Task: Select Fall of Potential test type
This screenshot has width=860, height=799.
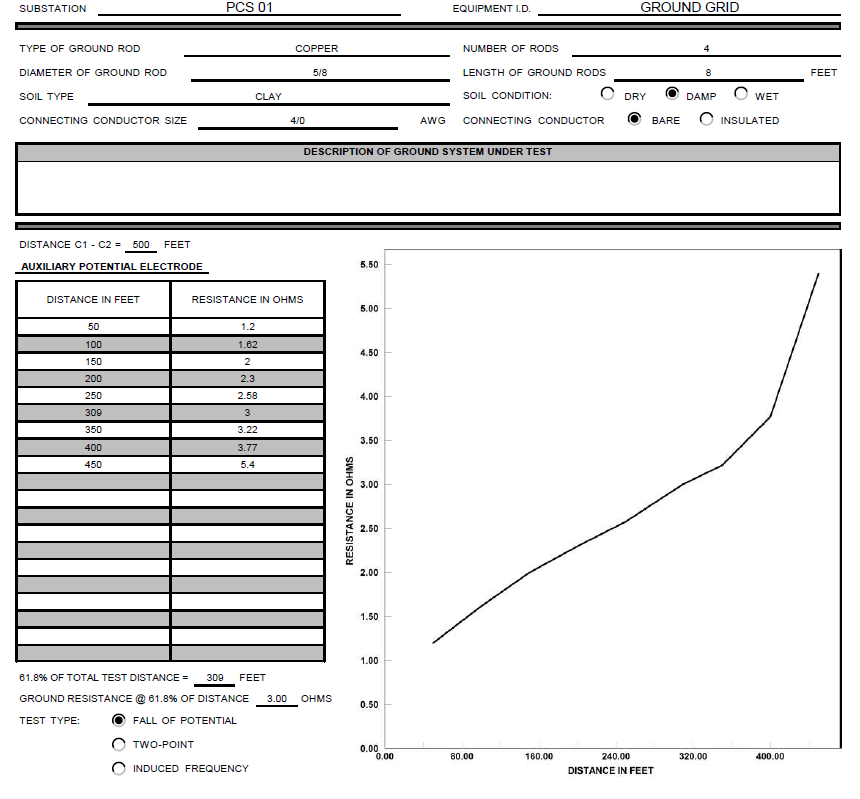Action: 119,720
